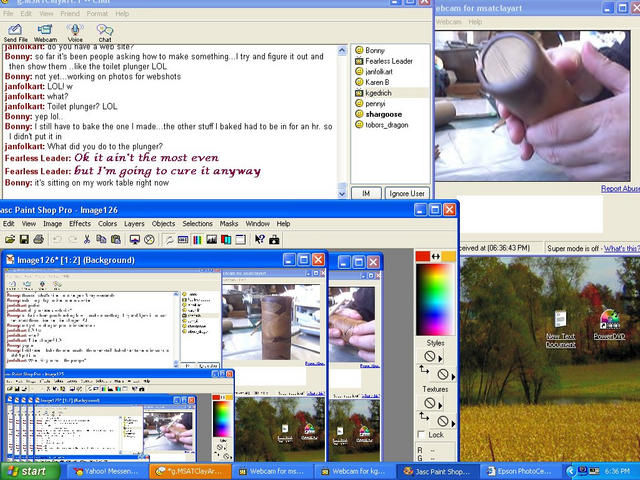
Task: Toggle the Lock checkbox in color palette
Action: pos(422,434)
